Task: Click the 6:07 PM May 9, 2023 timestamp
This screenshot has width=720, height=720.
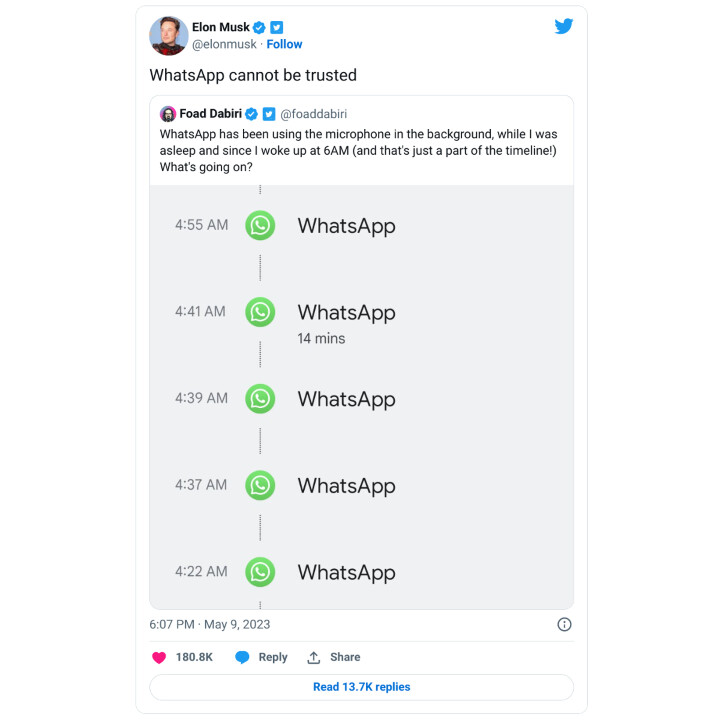Action: click(210, 624)
